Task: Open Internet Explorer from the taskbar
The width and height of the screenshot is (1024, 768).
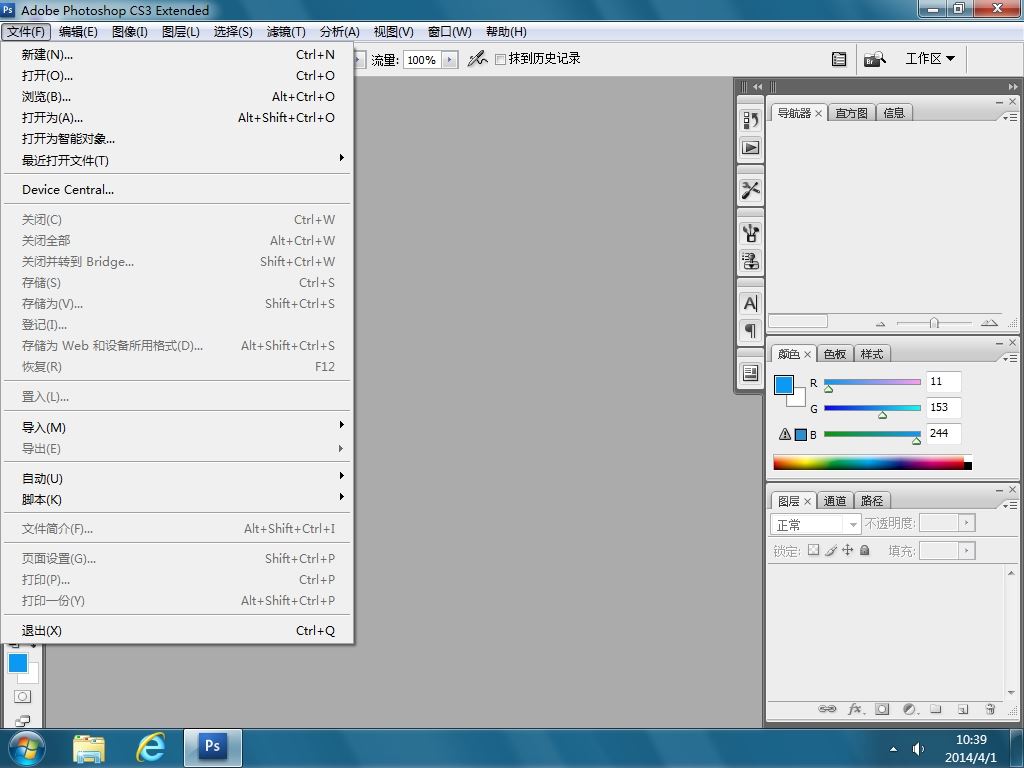Action: coord(150,748)
